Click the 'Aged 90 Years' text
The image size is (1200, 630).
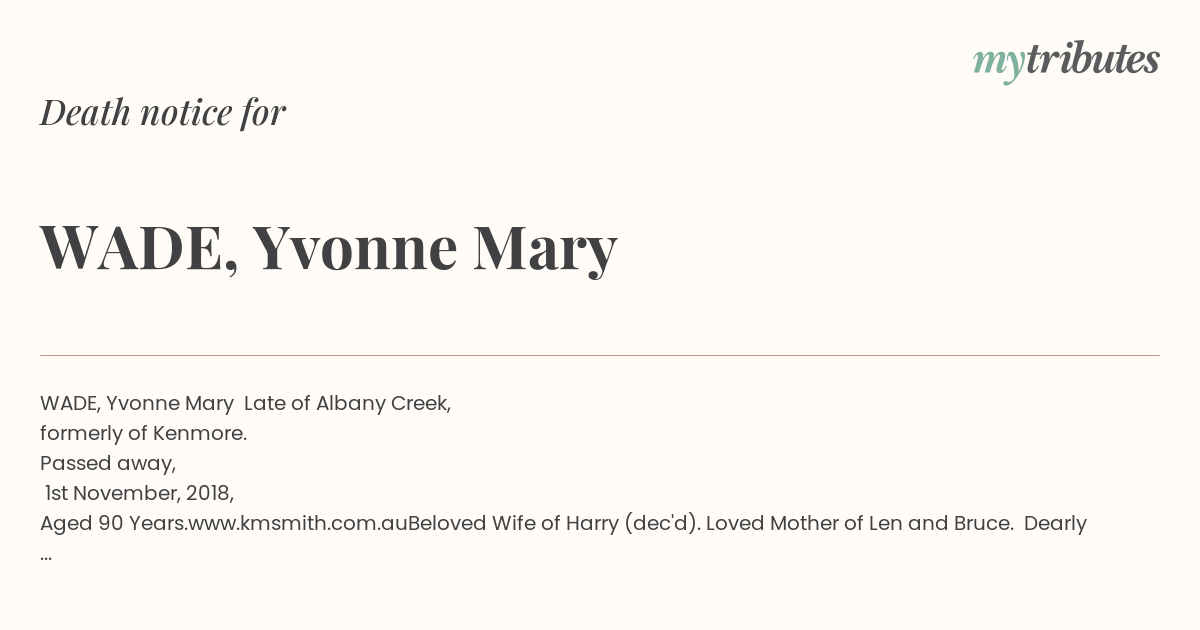(111, 524)
